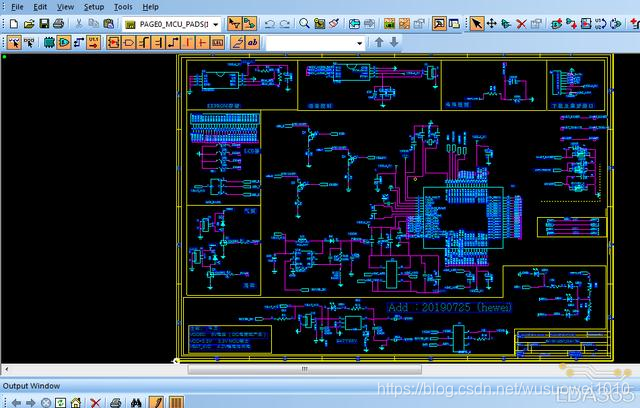Click the Output Window binoculars find icon
Screen dimensions: 640x408
click(x=136, y=403)
